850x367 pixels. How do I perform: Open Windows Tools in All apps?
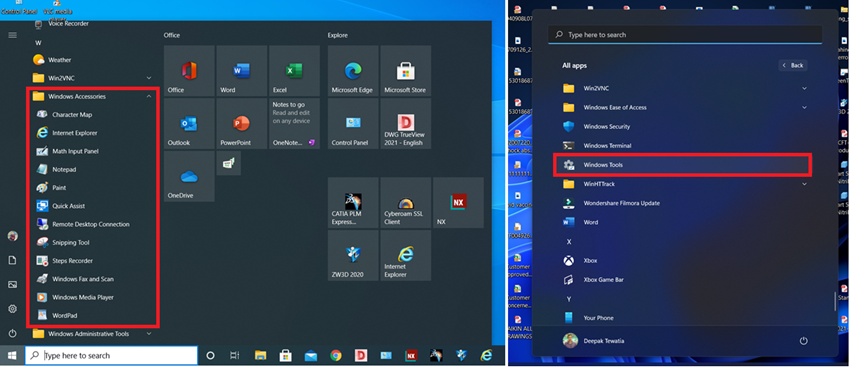point(682,165)
